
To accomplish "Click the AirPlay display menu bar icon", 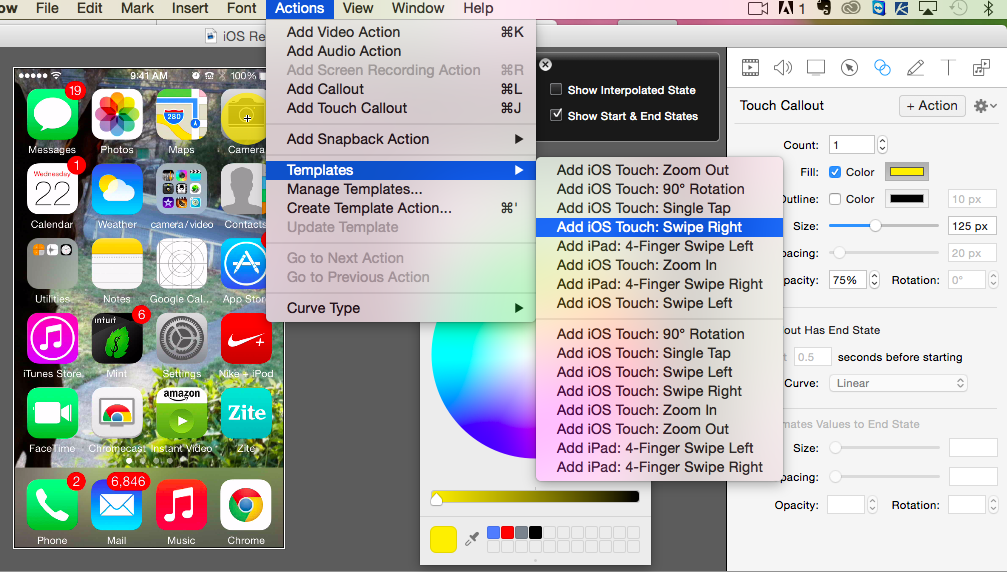I will [x=928, y=8].
